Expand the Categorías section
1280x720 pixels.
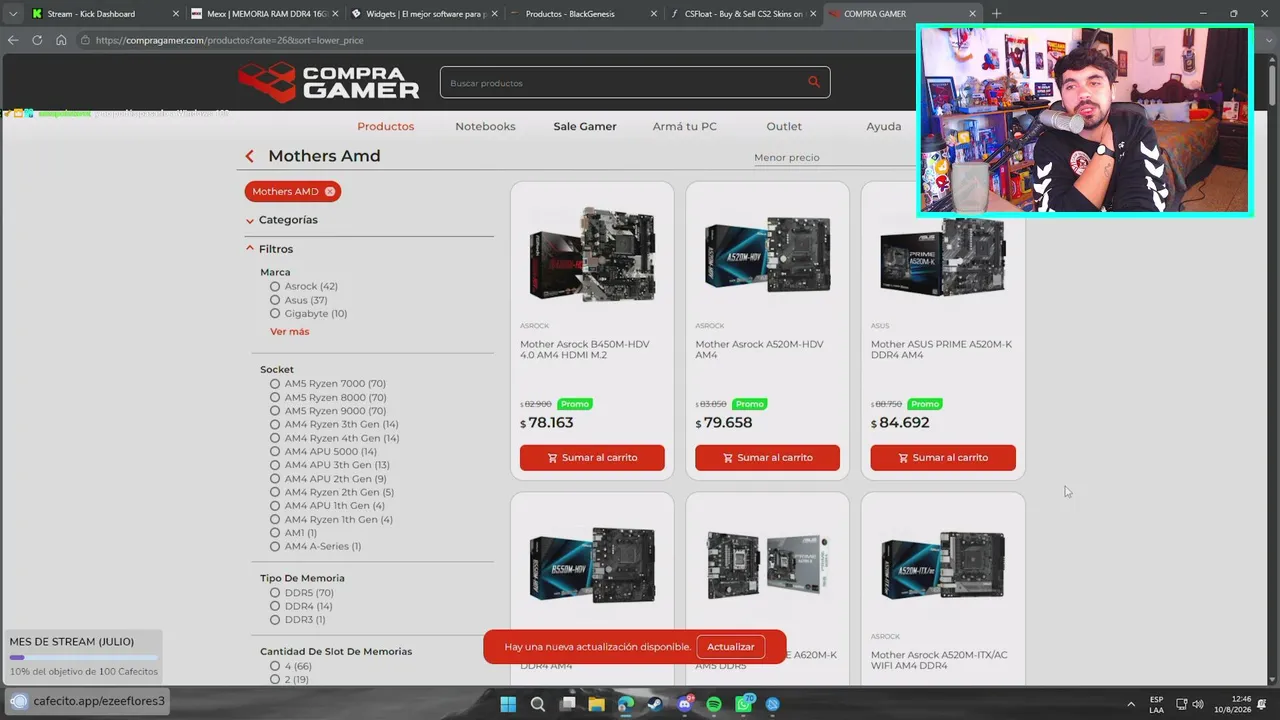pos(282,220)
